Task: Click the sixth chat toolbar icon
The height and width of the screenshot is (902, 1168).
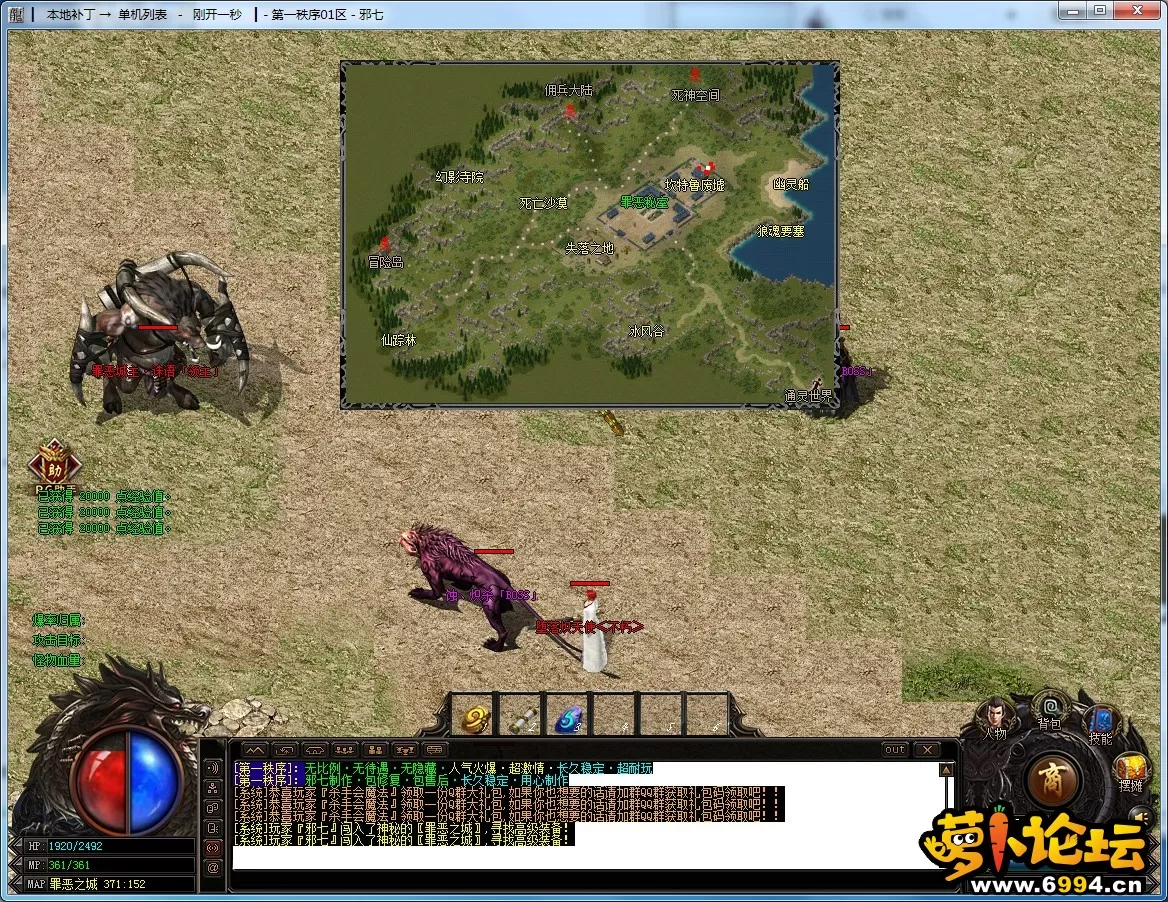Action: point(404,750)
